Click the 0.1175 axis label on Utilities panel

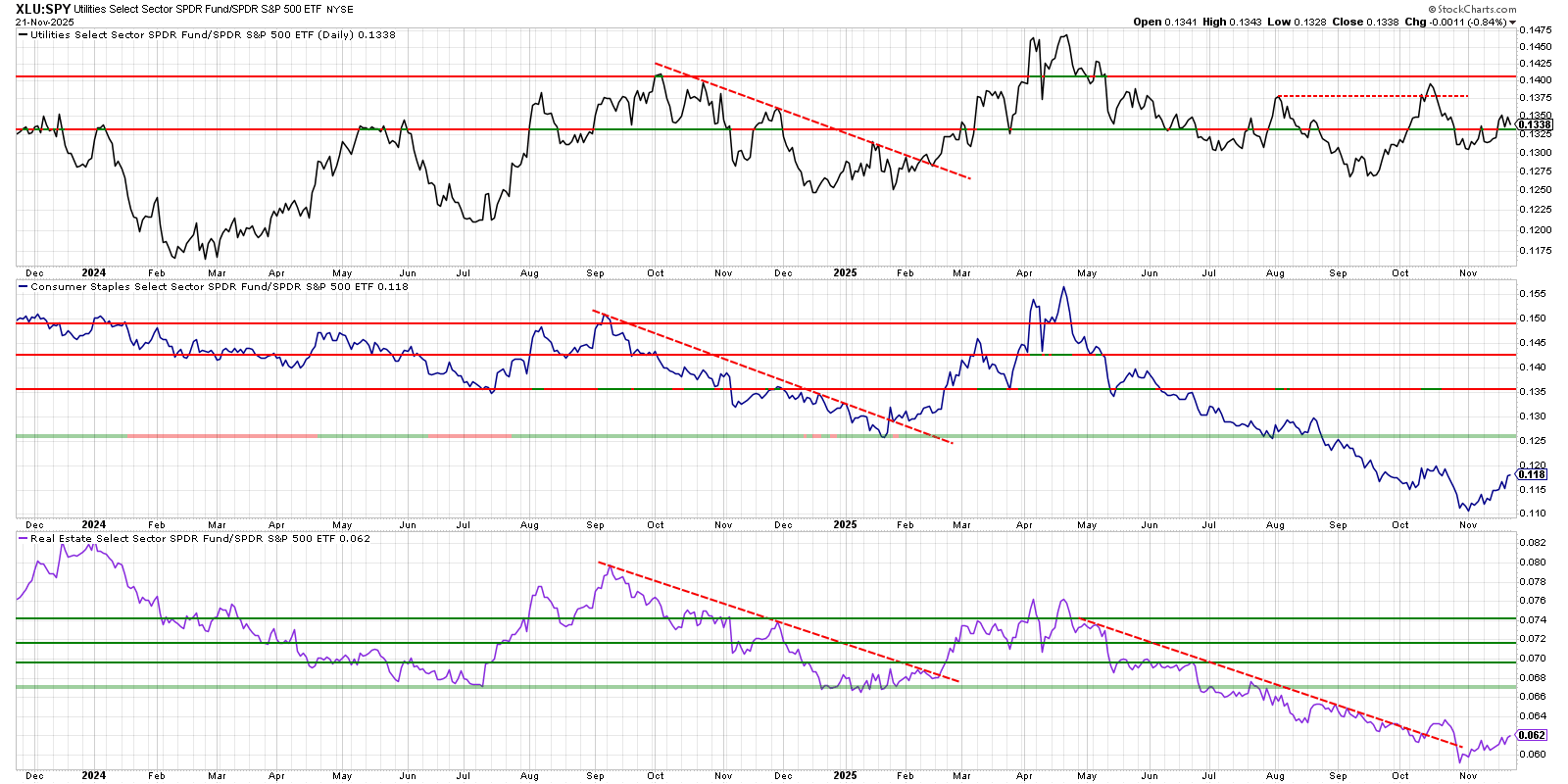[x=1535, y=251]
